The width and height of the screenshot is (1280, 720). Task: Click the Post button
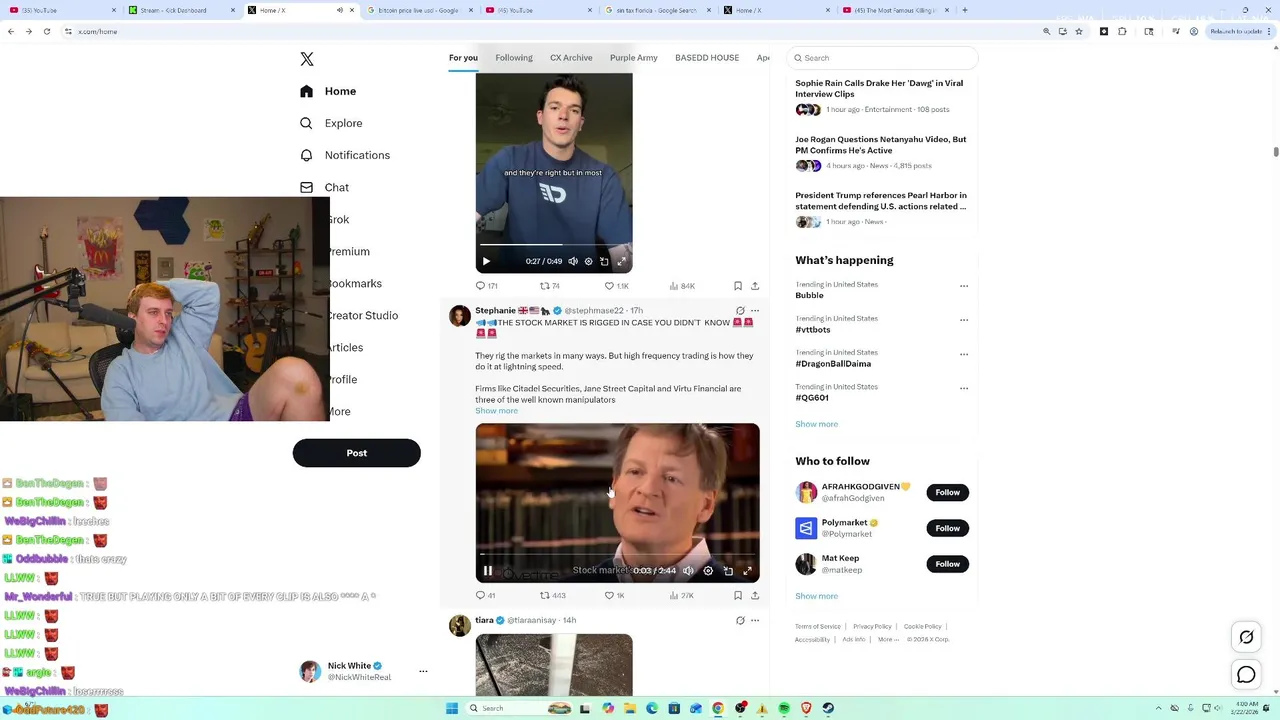tap(357, 453)
